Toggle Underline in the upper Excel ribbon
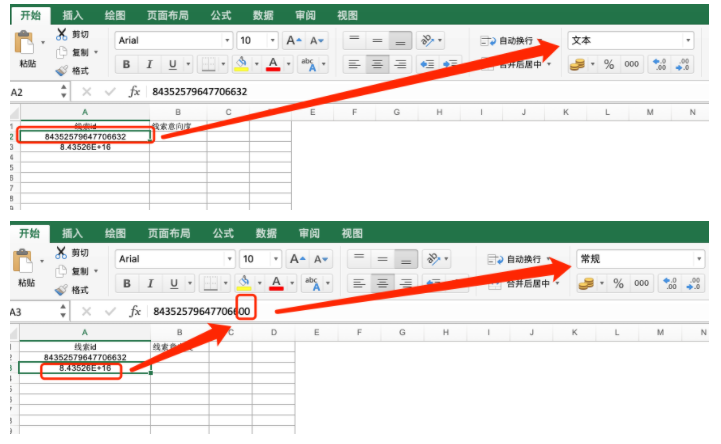Viewport: 721px width, 444px height. pos(173,65)
